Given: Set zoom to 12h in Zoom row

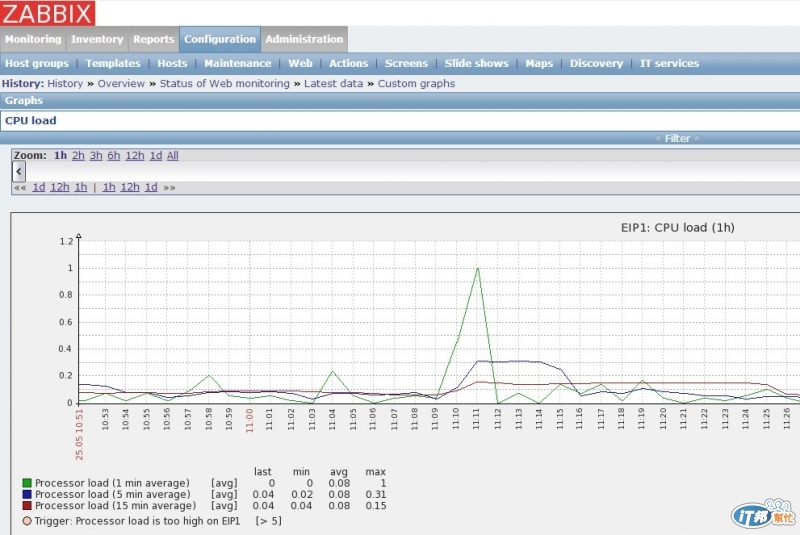Looking at the screenshot, I should 135,156.
